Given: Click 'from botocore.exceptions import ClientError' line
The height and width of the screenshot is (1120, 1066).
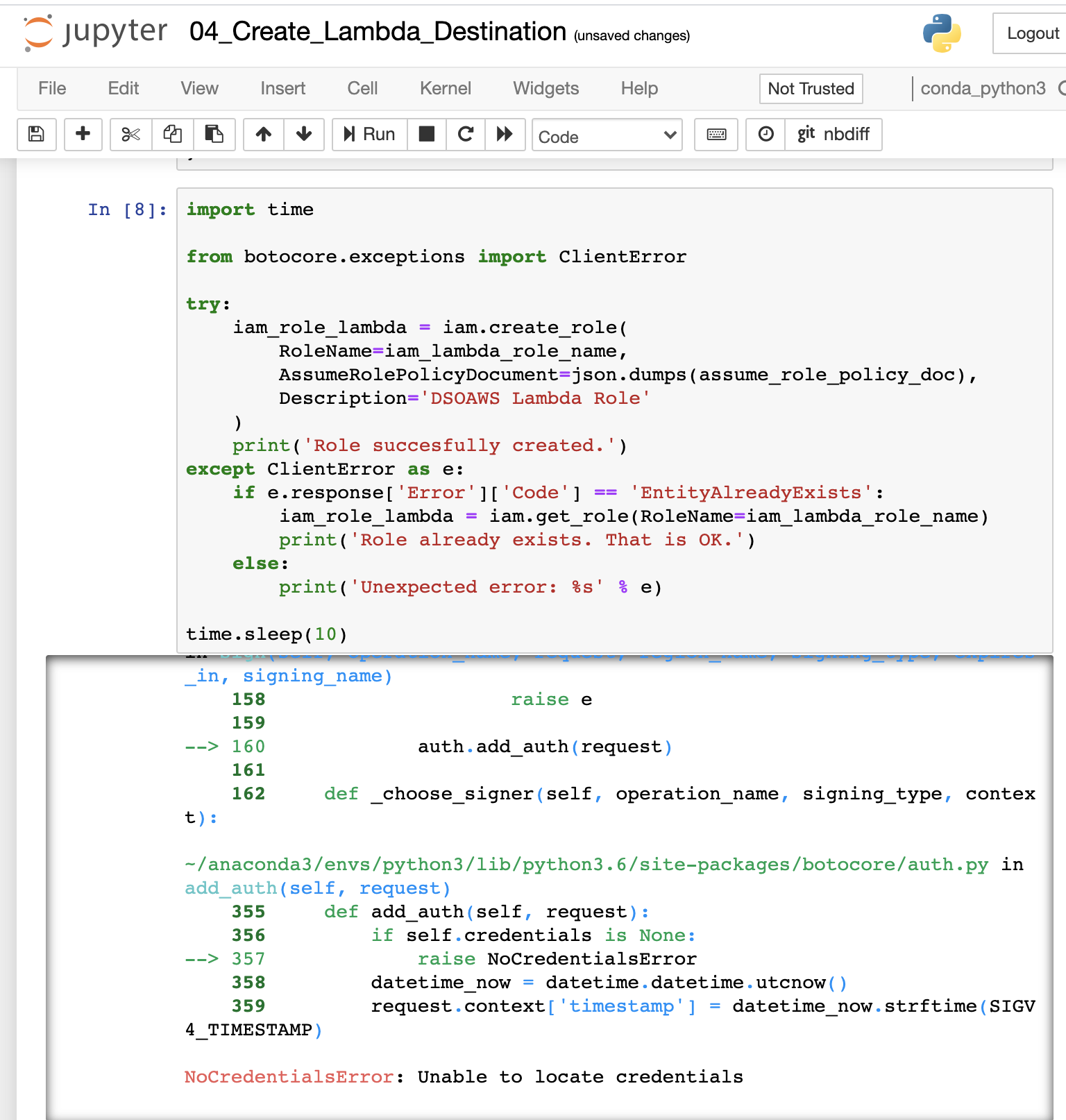Looking at the screenshot, I should click(437, 257).
